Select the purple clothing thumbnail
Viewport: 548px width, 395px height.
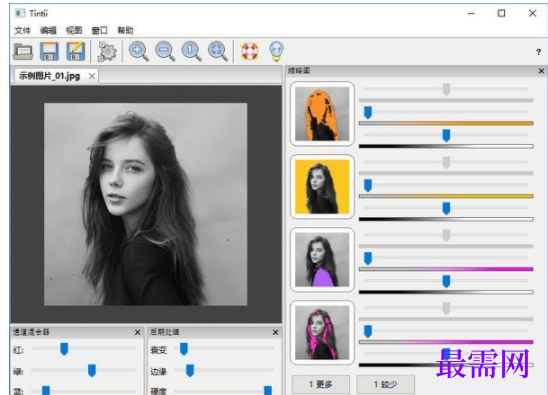[322, 260]
